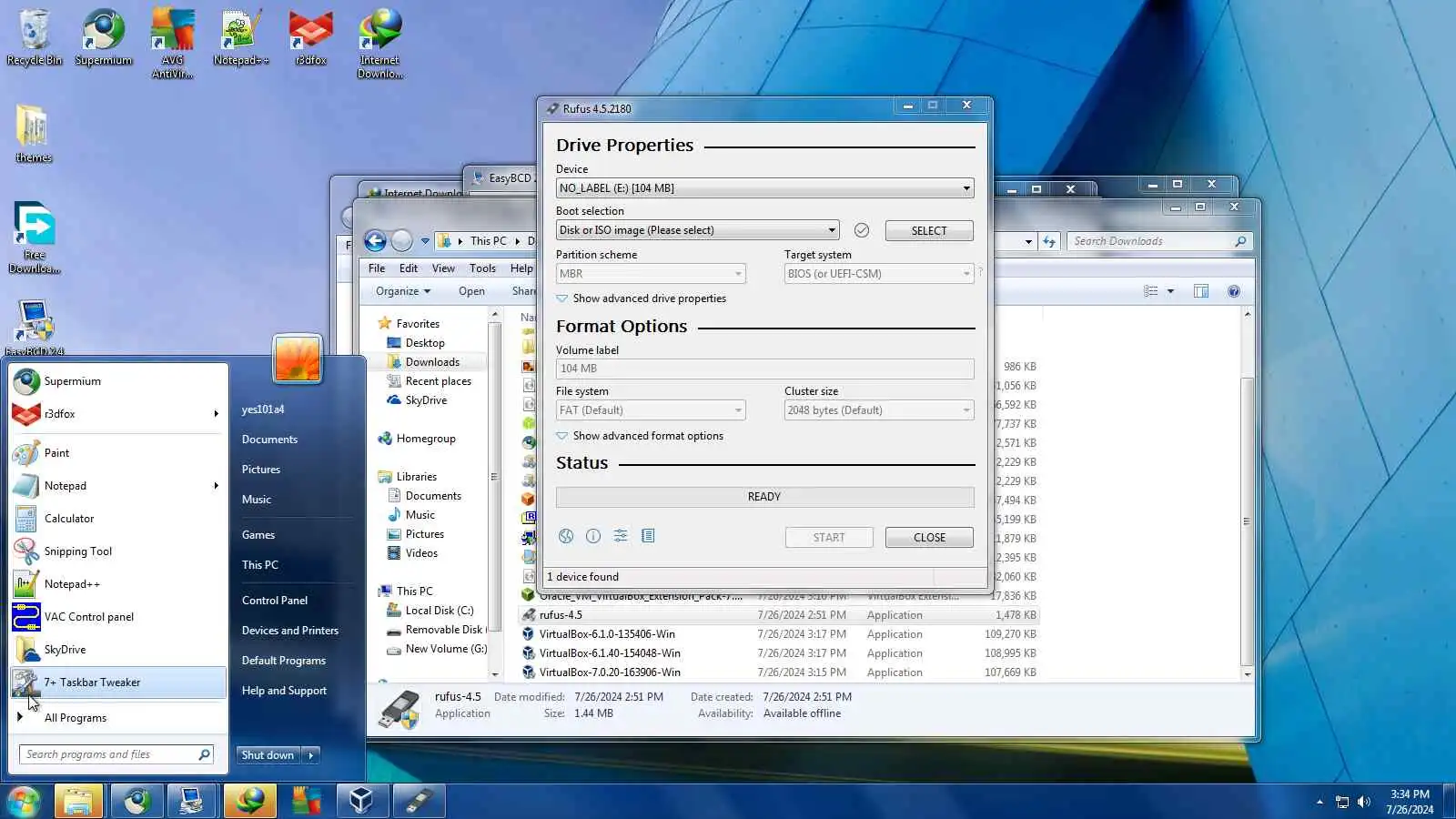Select the themes folder on desktop
This screenshot has height=819, width=1456.
[34, 134]
